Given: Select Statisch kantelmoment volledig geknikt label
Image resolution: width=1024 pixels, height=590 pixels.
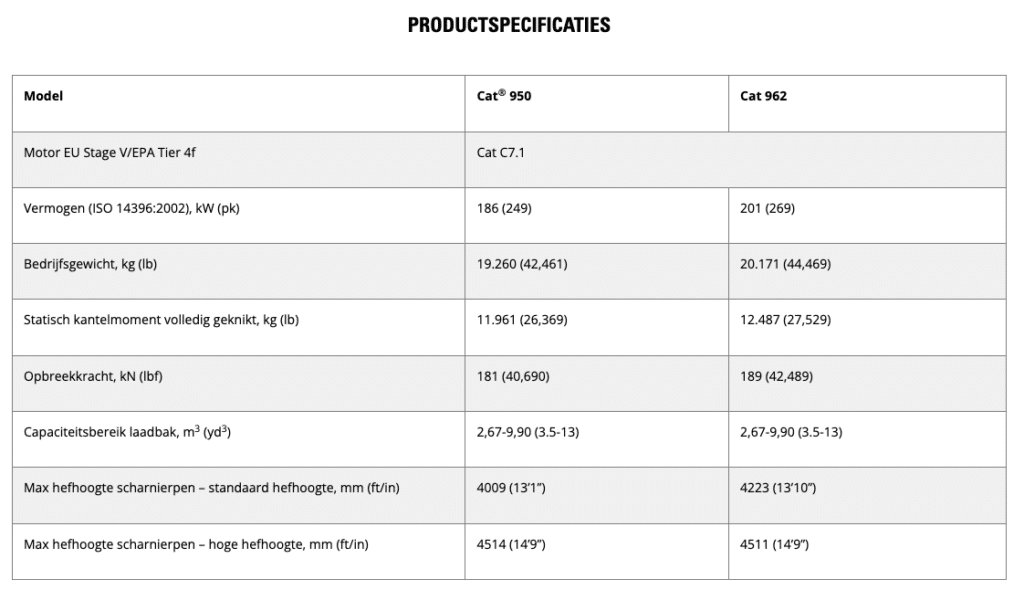Looking at the screenshot, I should pos(161,320).
